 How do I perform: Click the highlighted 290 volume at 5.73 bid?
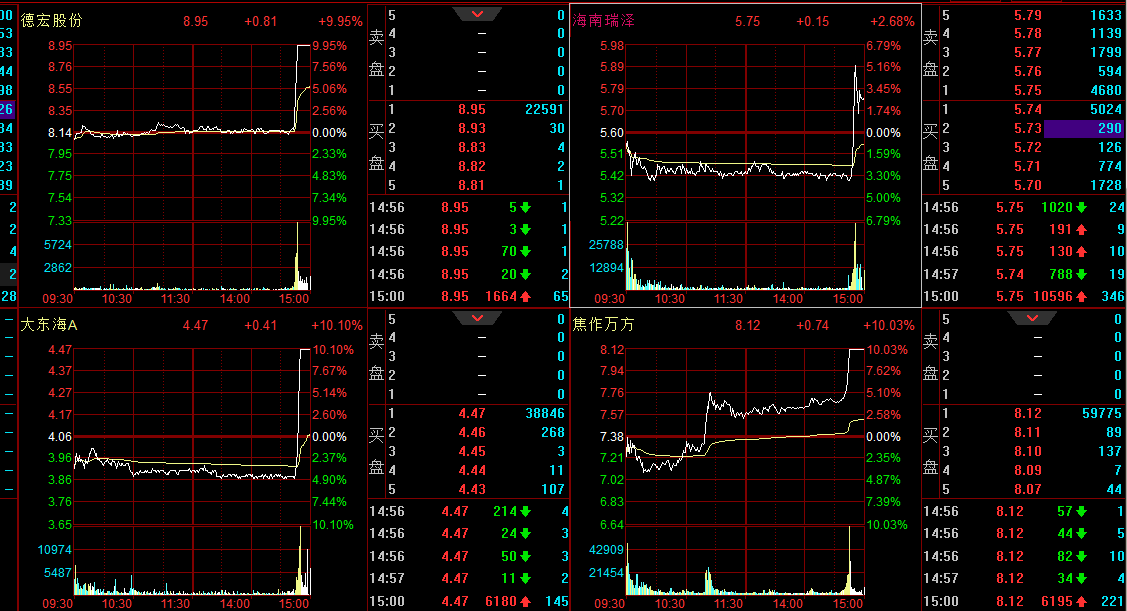click(x=1083, y=128)
